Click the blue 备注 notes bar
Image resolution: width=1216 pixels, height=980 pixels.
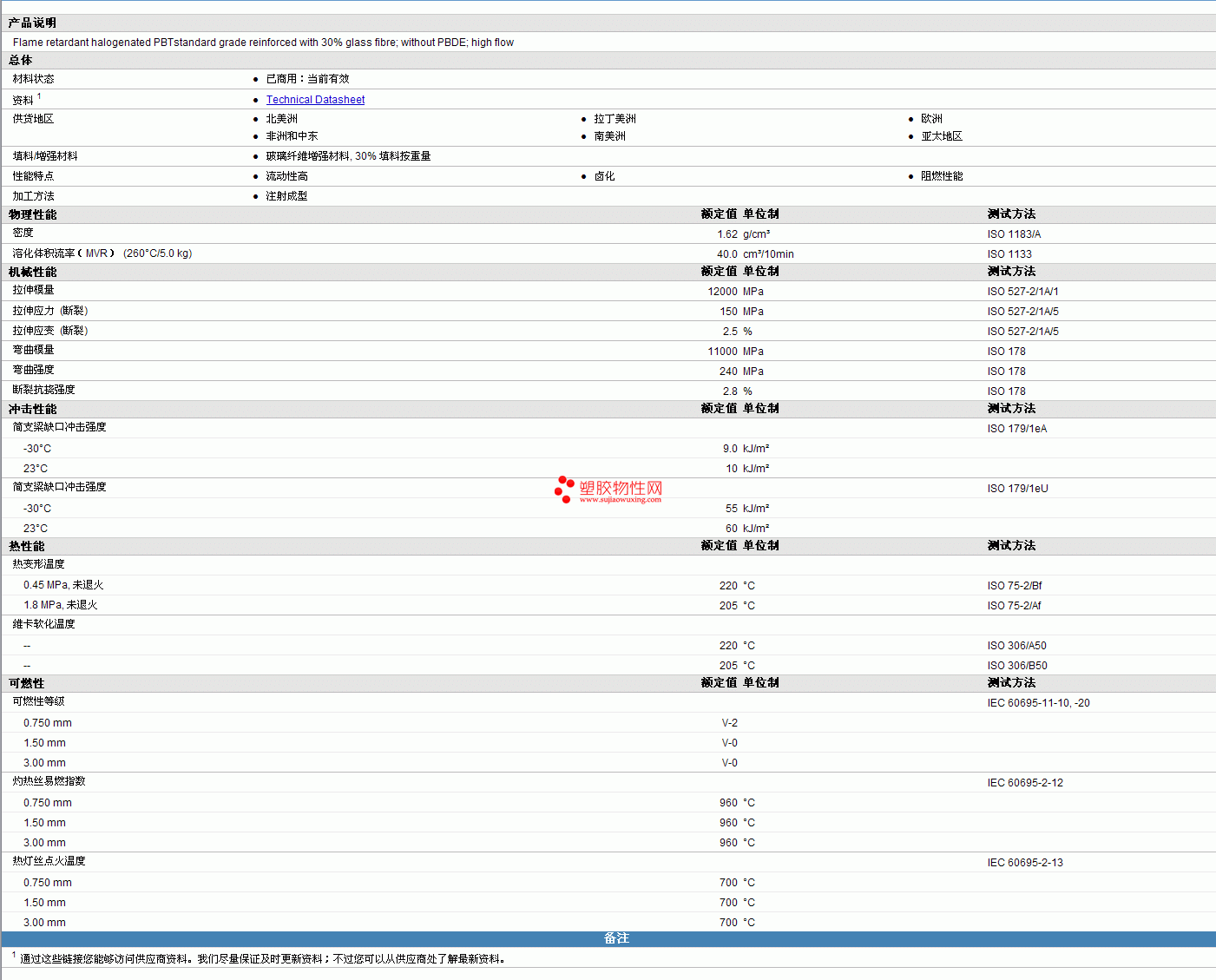pyautogui.click(x=616, y=938)
